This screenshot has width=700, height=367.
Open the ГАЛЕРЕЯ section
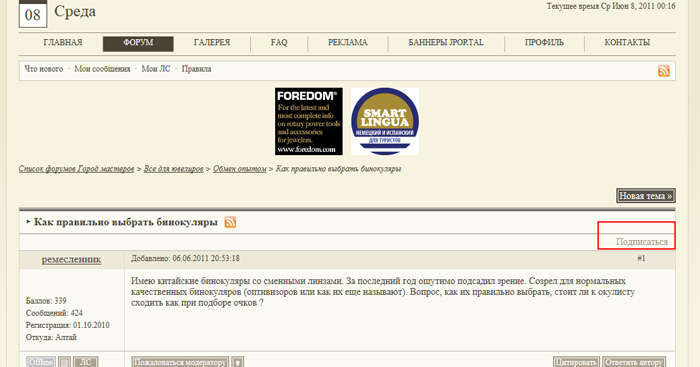[212, 42]
